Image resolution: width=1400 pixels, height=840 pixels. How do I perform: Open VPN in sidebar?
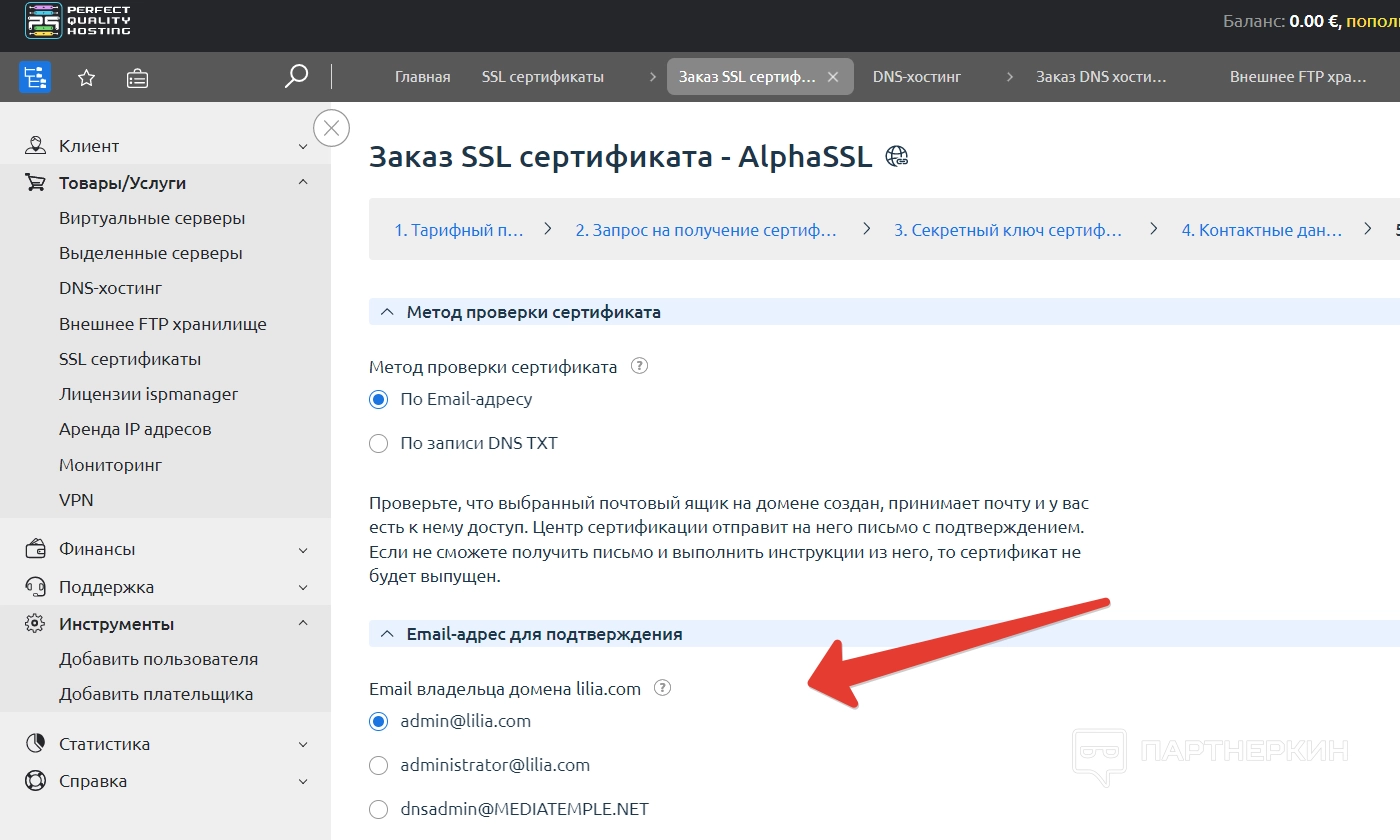pyautogui.click(x=76, y=500)
